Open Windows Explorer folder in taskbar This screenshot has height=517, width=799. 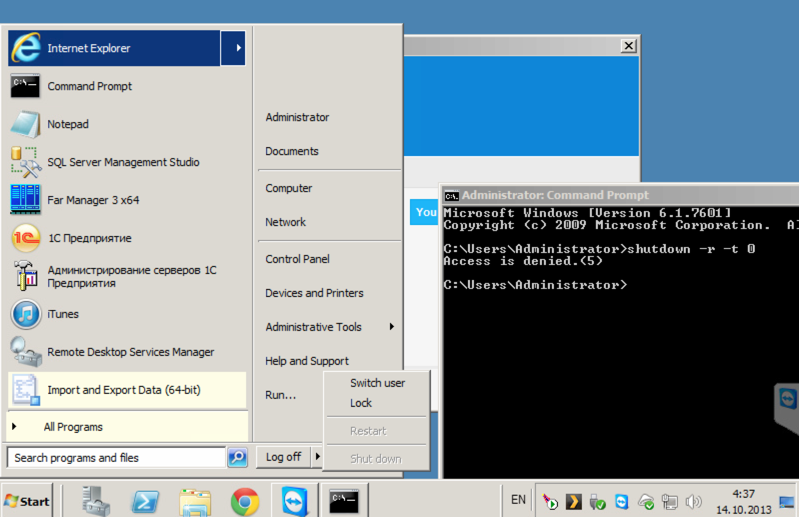pos(195,502)
